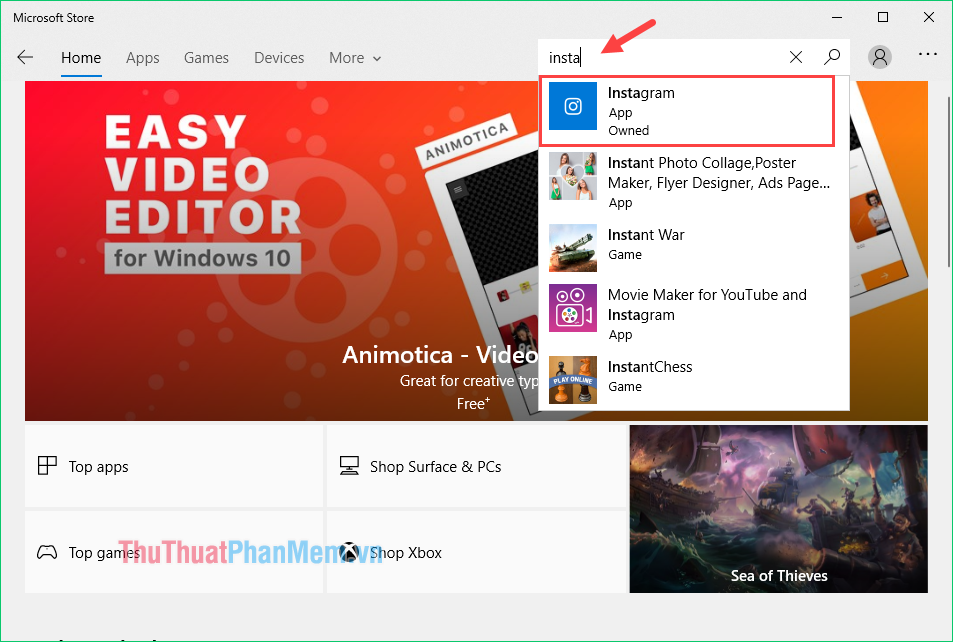The height and width of the screenshot is (642, 953).
Task: Expand the More dropdown menu
Action: [355, 58]
